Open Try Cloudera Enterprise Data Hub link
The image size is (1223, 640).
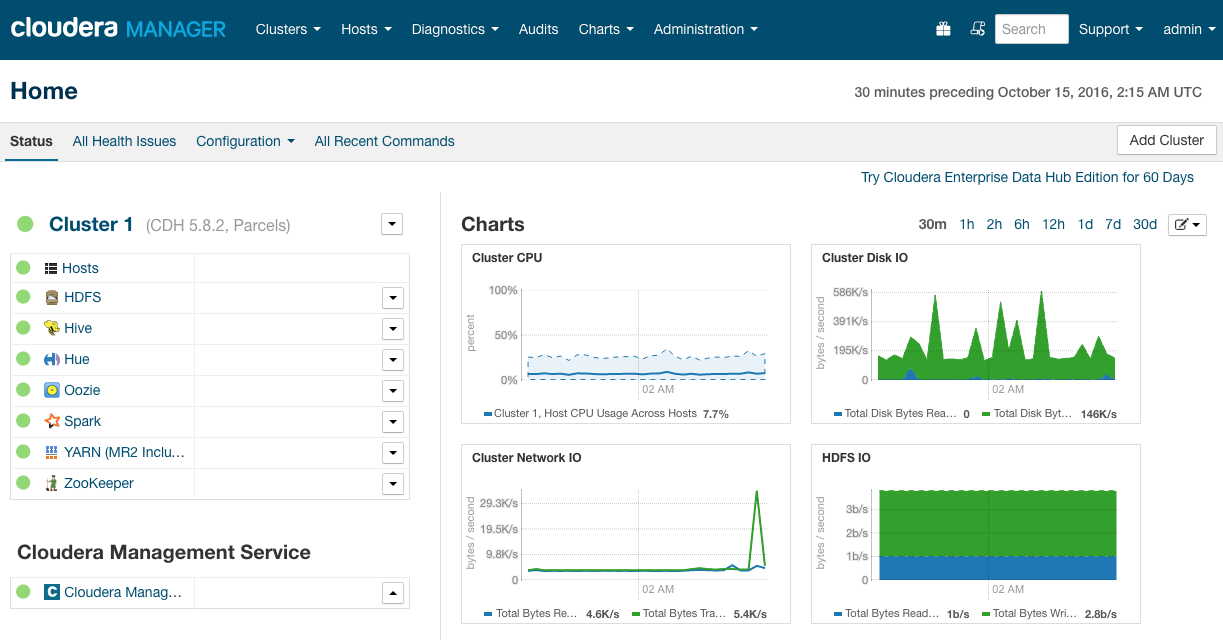tap(1027, 177)
